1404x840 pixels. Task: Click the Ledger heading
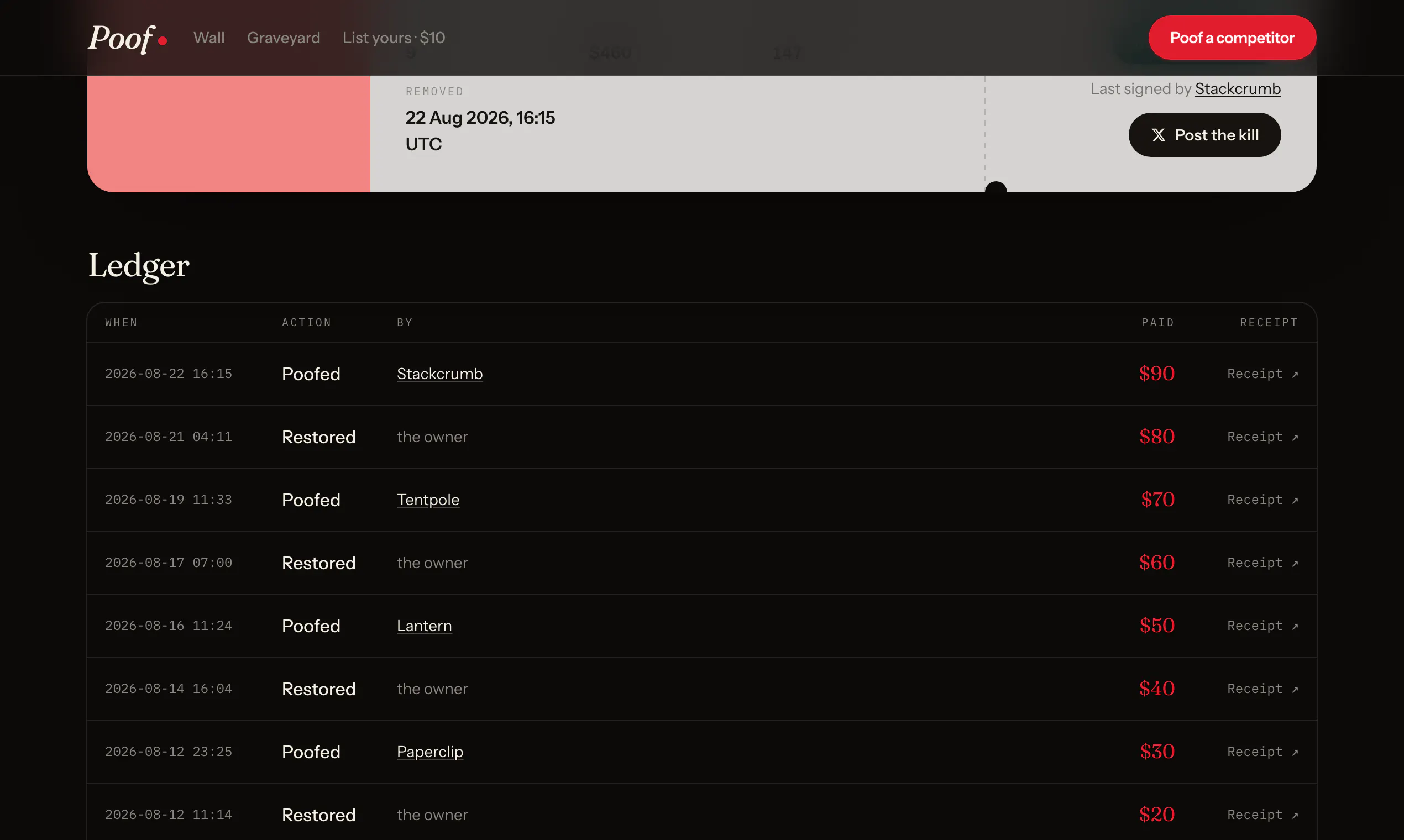[139, 265]
